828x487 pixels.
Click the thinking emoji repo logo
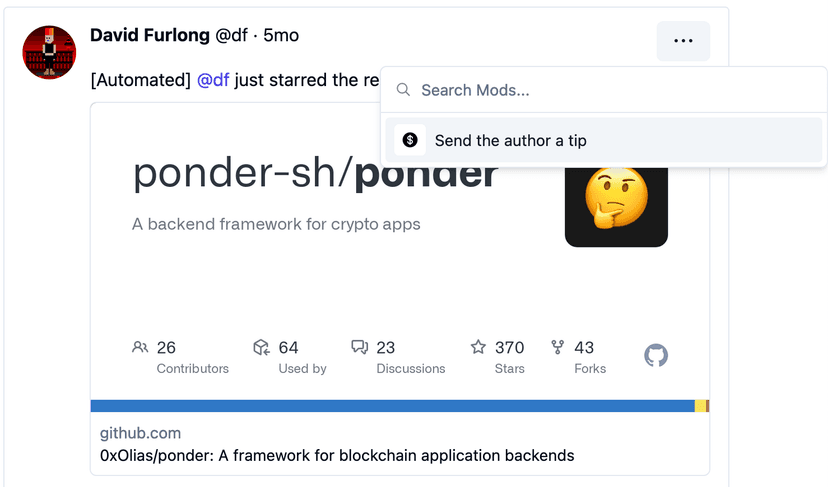click(616, 207)
